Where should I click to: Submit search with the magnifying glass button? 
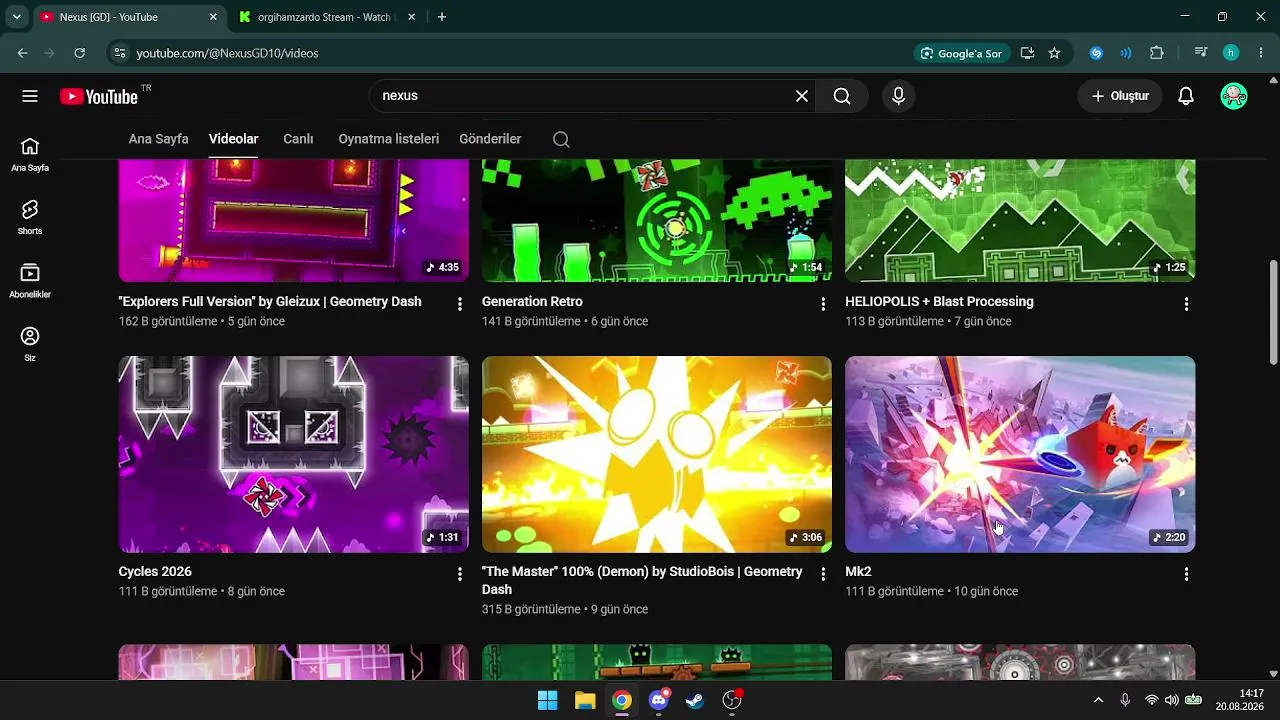pyautogui.click(x=842, y=96)
